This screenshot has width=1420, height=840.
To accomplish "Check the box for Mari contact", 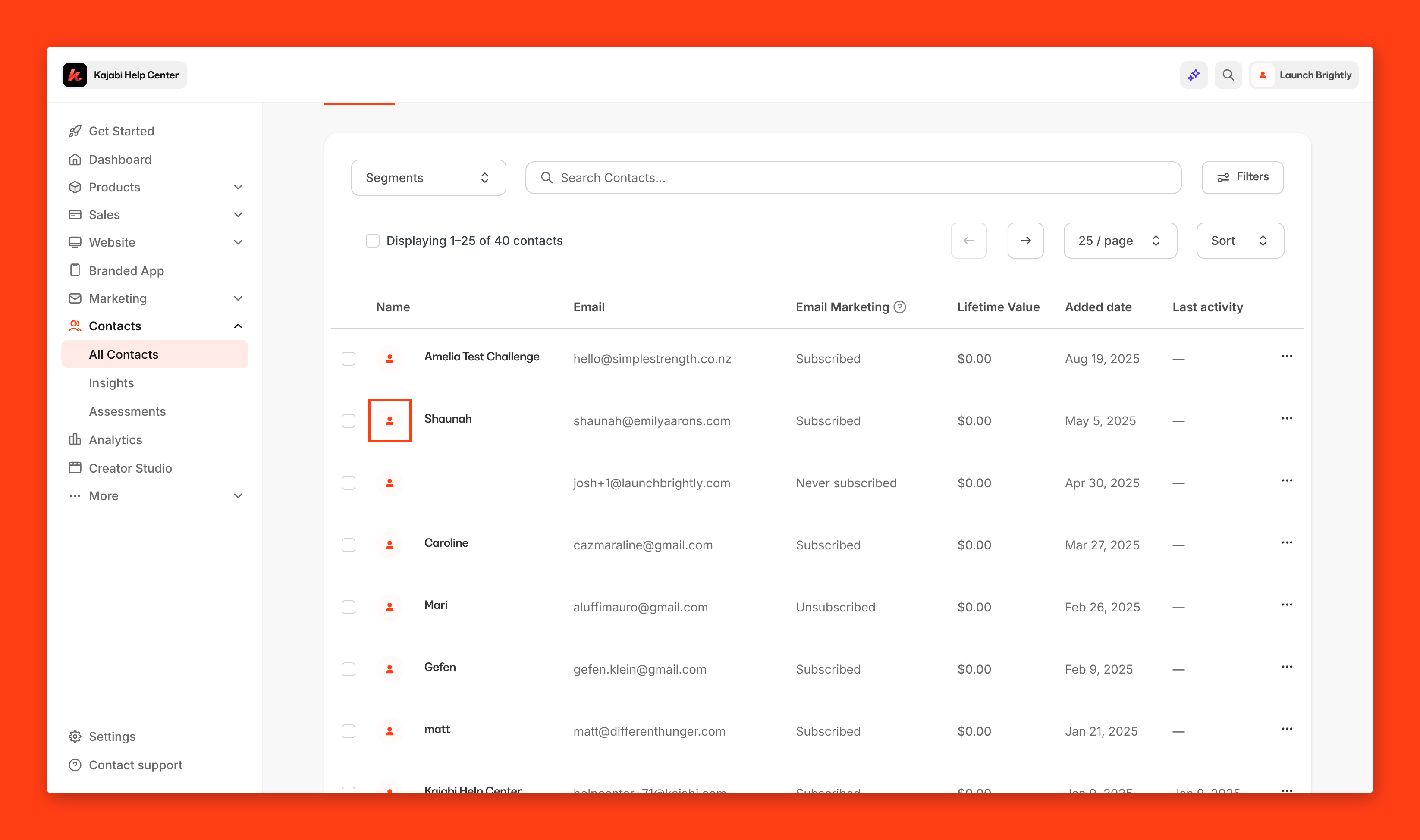I will 349,607.
